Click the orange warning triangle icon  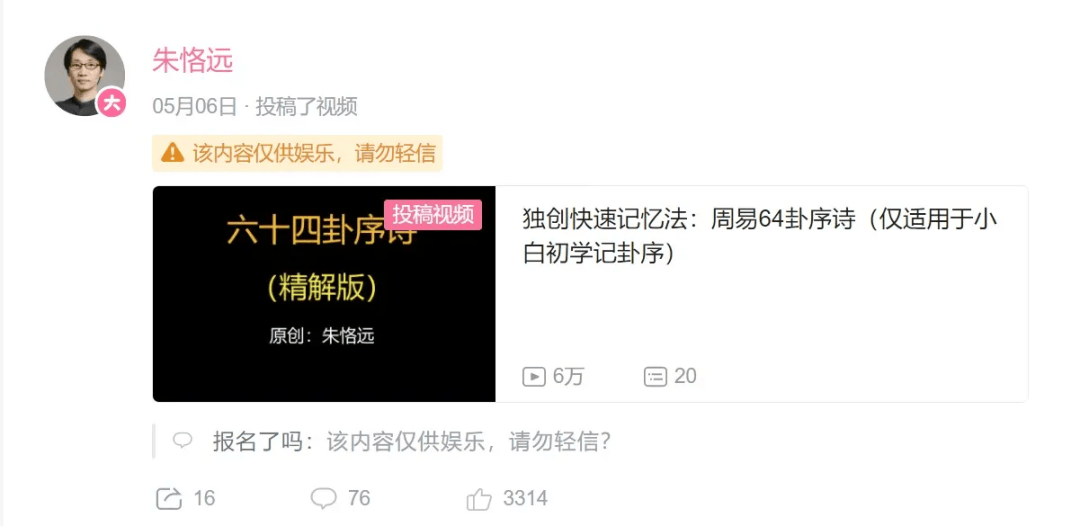pos(172,153)
